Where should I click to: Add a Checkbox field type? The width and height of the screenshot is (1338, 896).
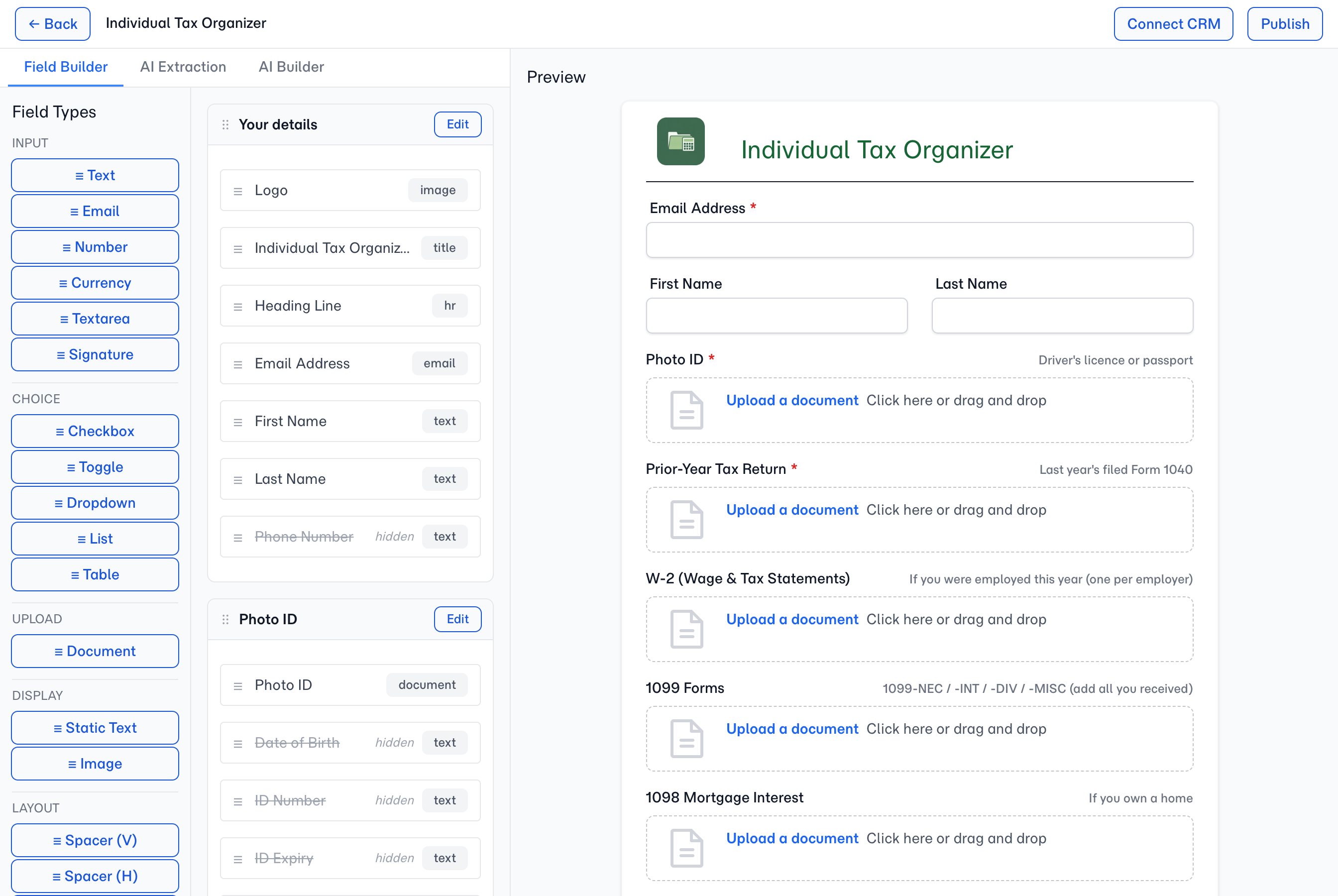click(x=95, y=432)
